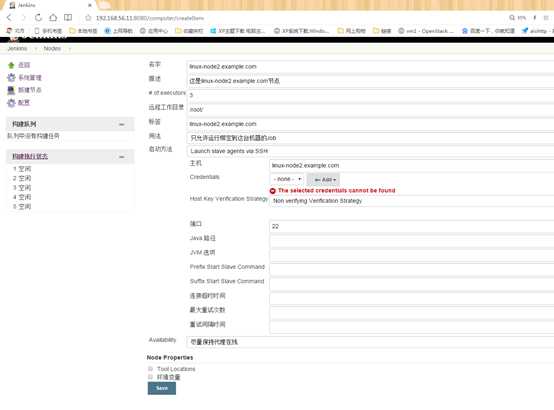Click the red credentials error icon
Image resolution: width=554 pixels, height=410 pixels.
coord(272,191)
